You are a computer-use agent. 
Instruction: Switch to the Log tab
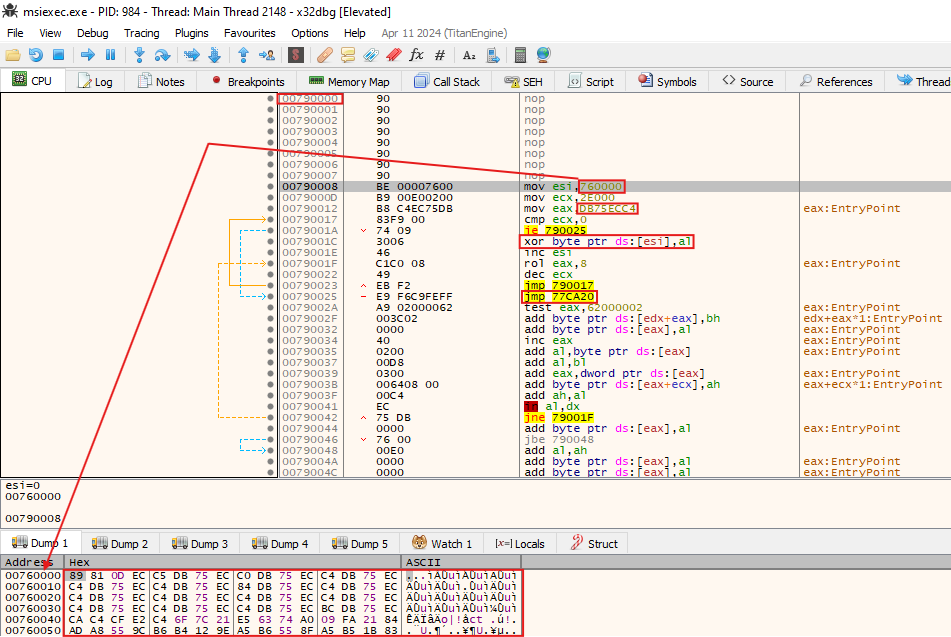[x=95, y=81]
